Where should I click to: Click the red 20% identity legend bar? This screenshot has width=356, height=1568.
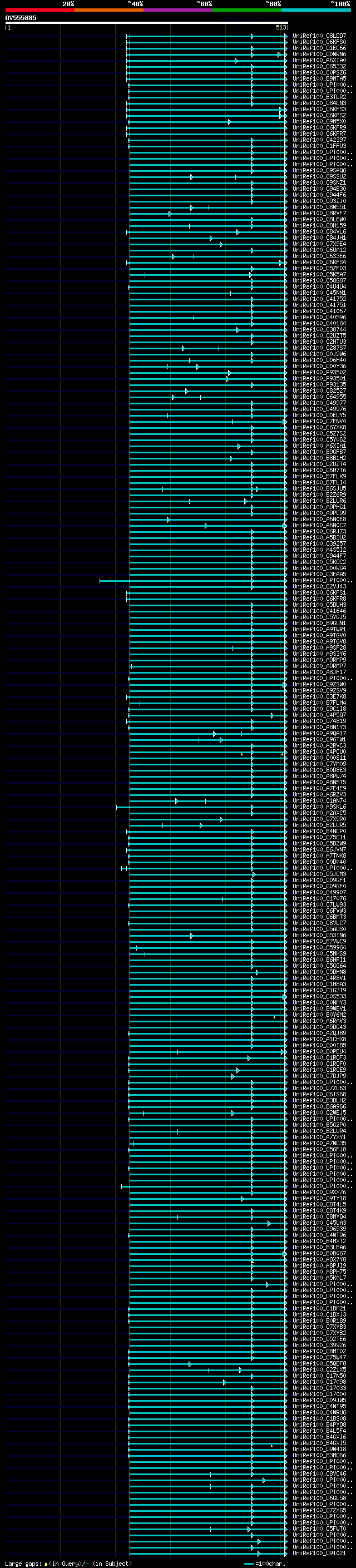39,10
